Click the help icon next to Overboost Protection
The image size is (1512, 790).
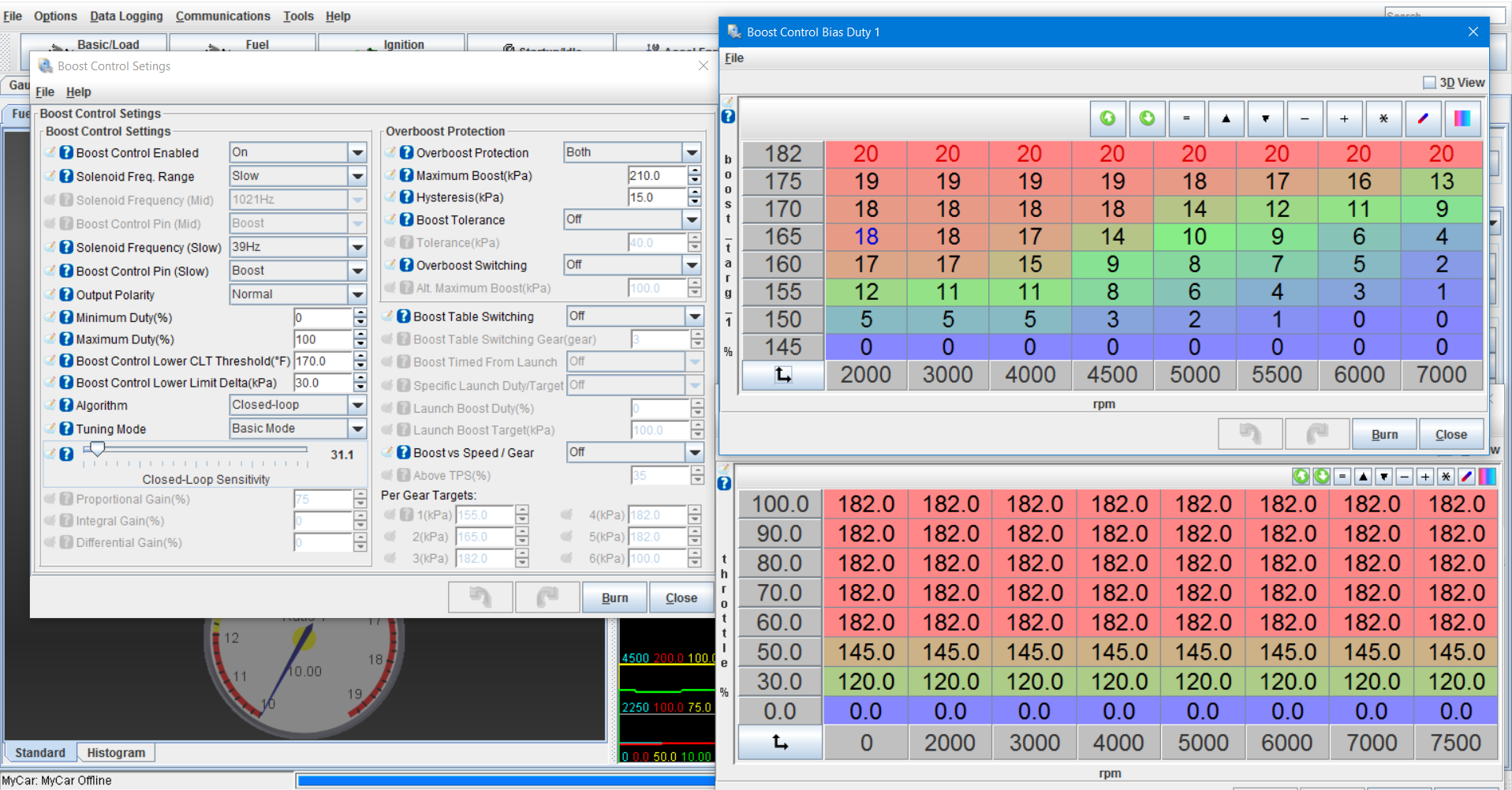(x=406, y=153)
